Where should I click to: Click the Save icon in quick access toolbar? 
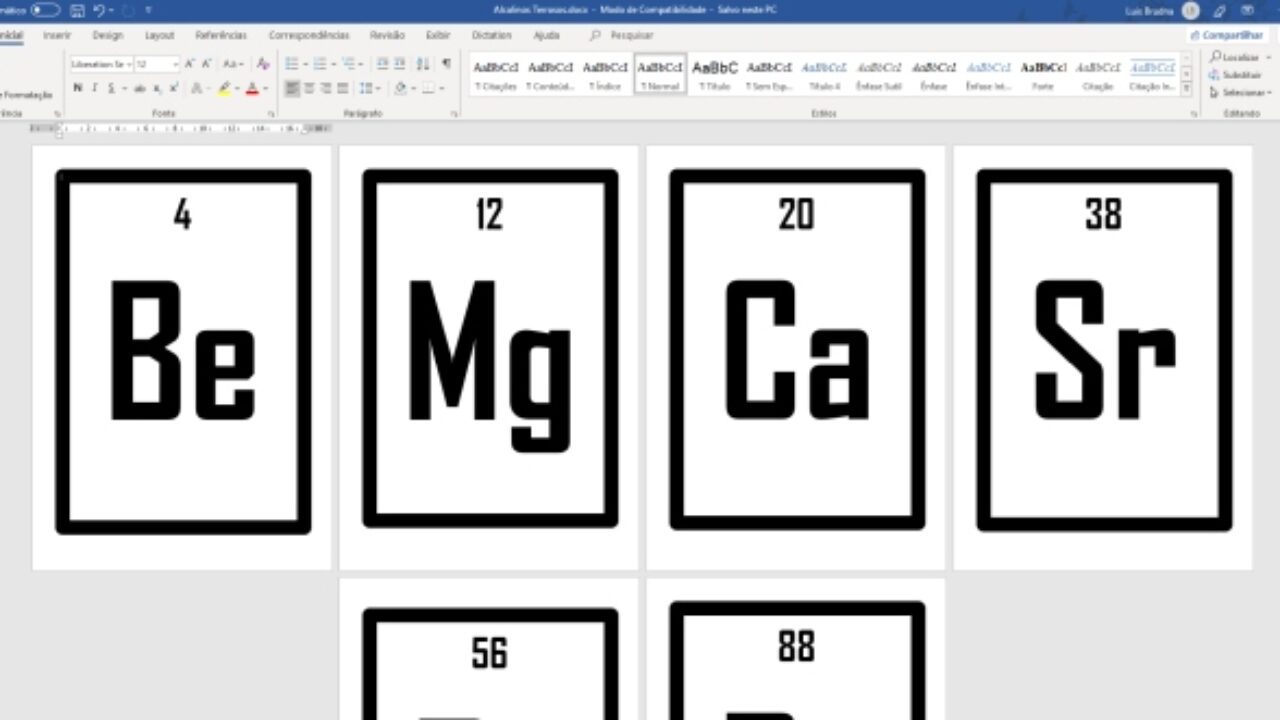coord(77,10)
